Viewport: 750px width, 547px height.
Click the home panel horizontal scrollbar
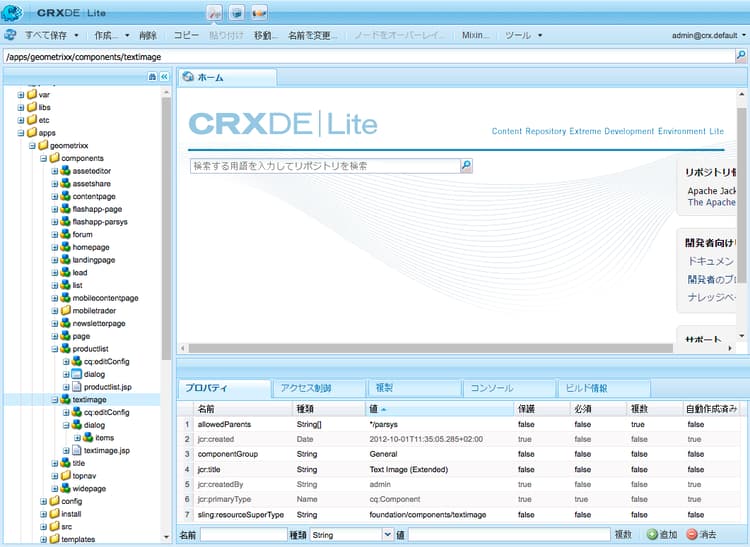pos(430,348)
